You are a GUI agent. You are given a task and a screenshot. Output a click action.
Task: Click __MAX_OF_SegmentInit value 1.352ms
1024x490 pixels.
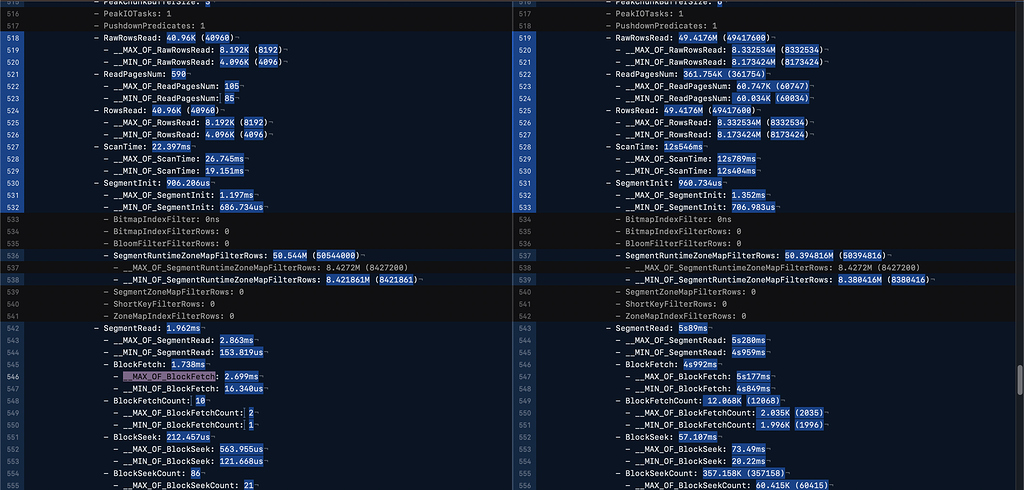748,195
